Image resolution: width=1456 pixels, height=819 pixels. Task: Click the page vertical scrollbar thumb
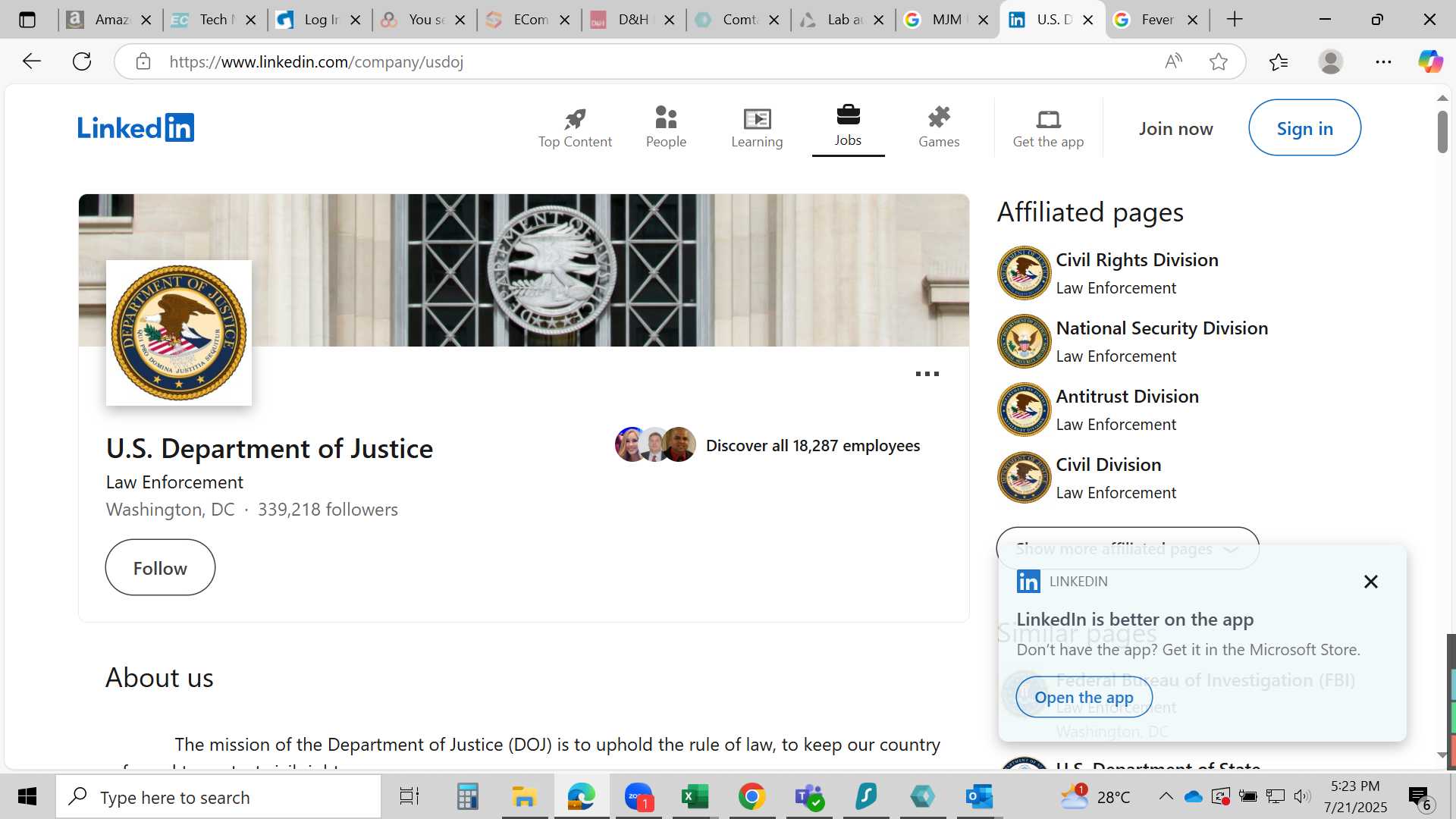point(1442,131)
